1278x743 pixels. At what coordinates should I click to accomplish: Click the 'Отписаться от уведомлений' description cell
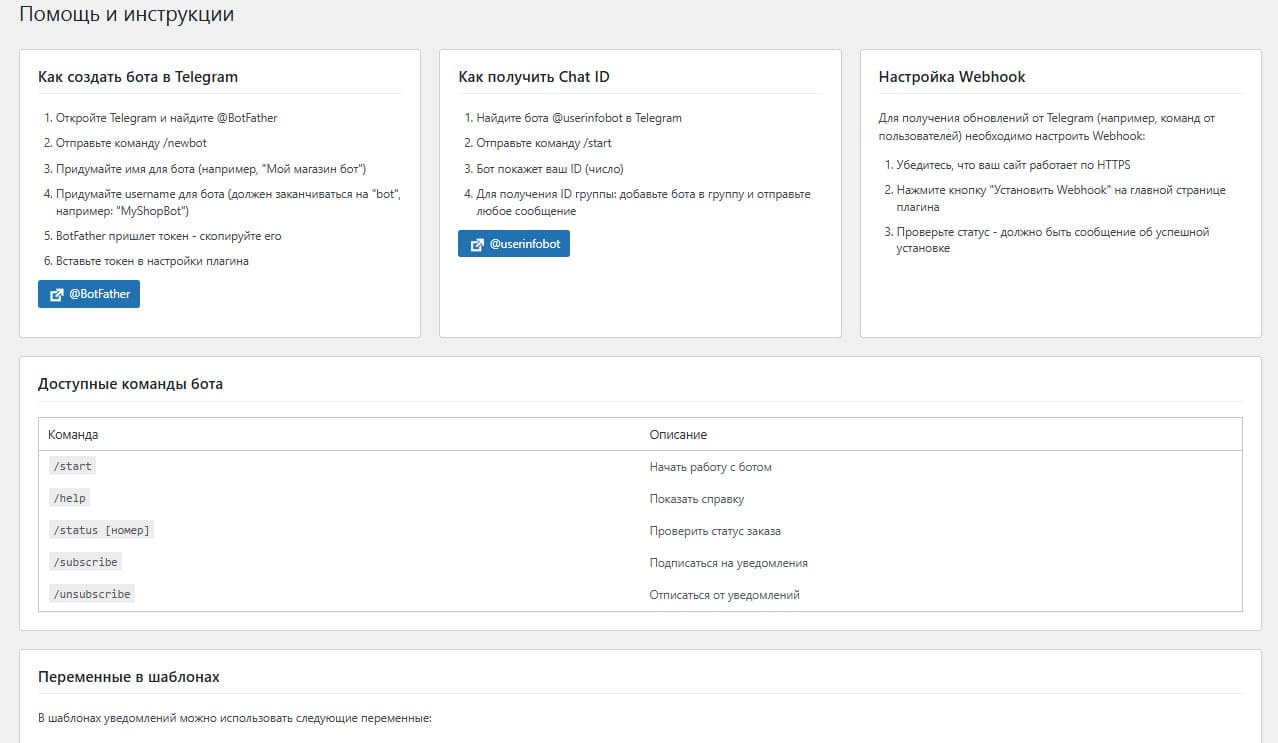[x=724, y=595]
